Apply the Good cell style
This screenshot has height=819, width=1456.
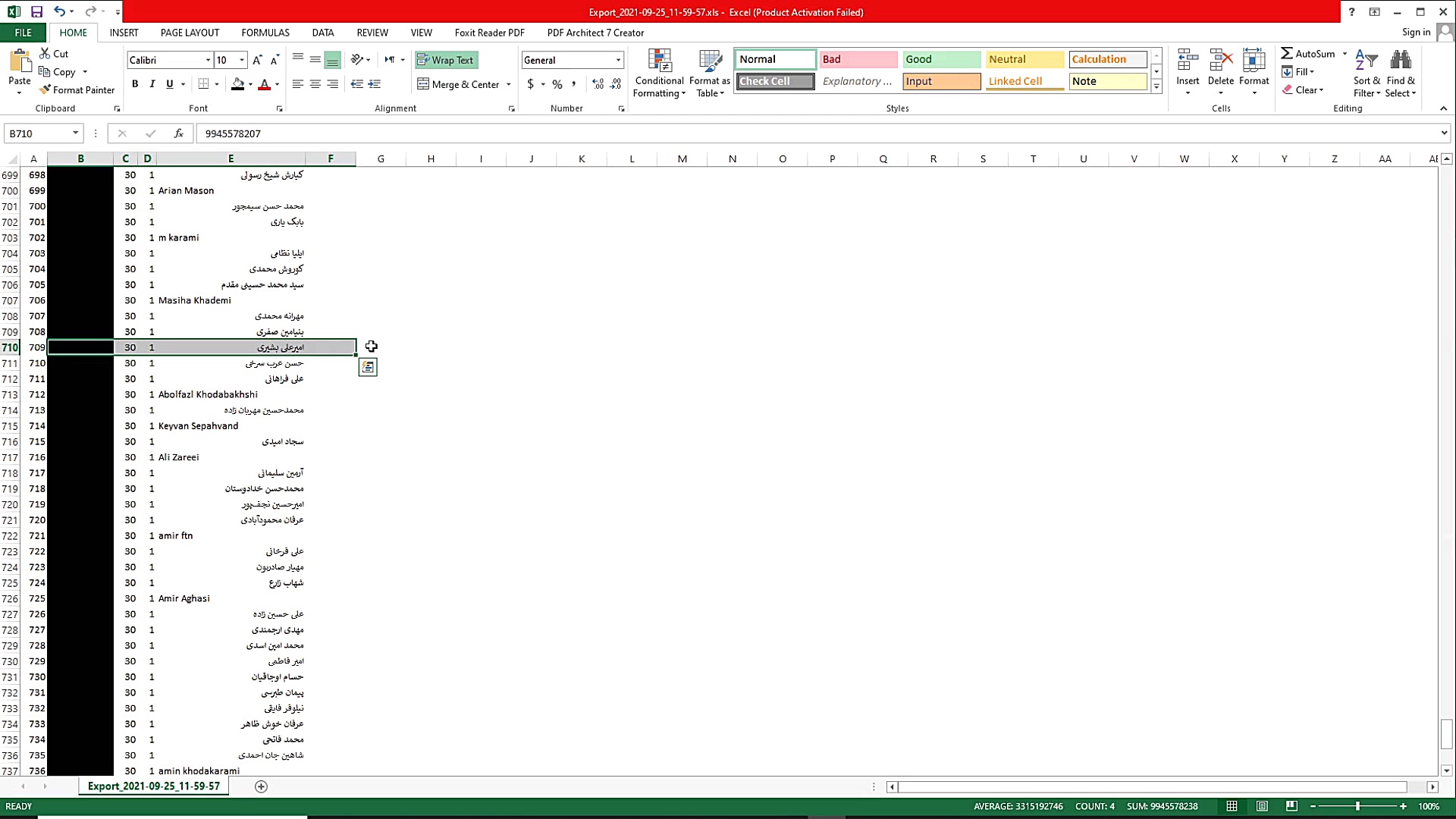tap(941, 59)
